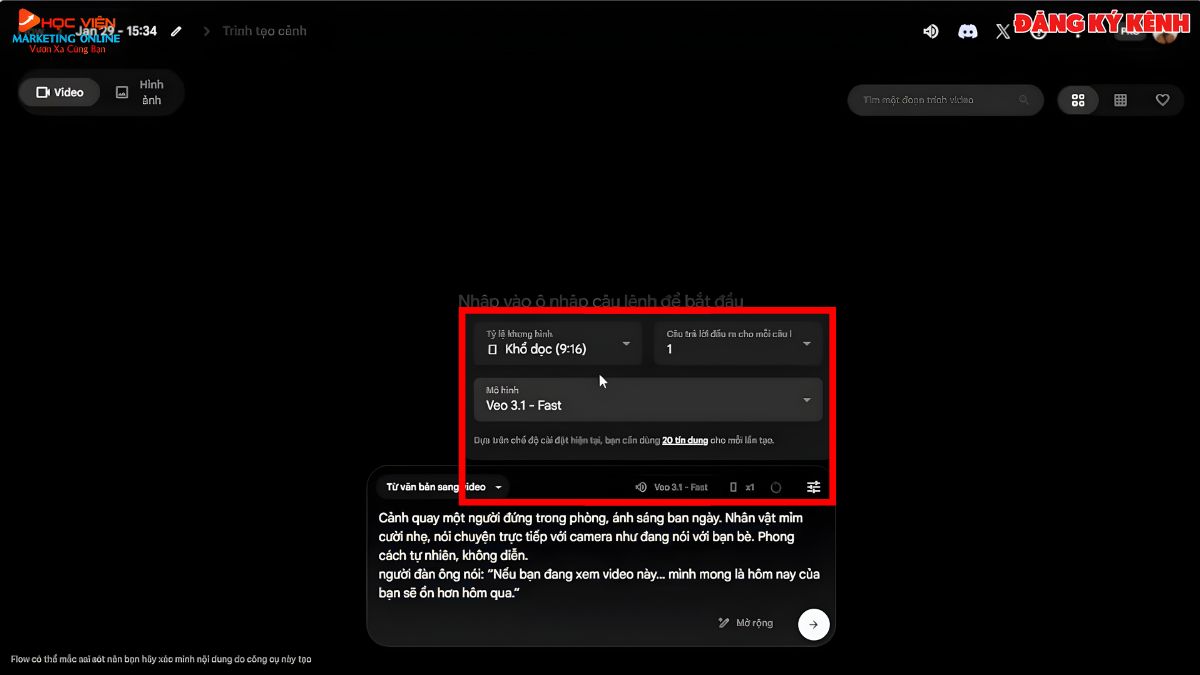Open settings sliders icon in prompt bar
Viewport: 1200px width, 675px height.
(x=814, y=487)
